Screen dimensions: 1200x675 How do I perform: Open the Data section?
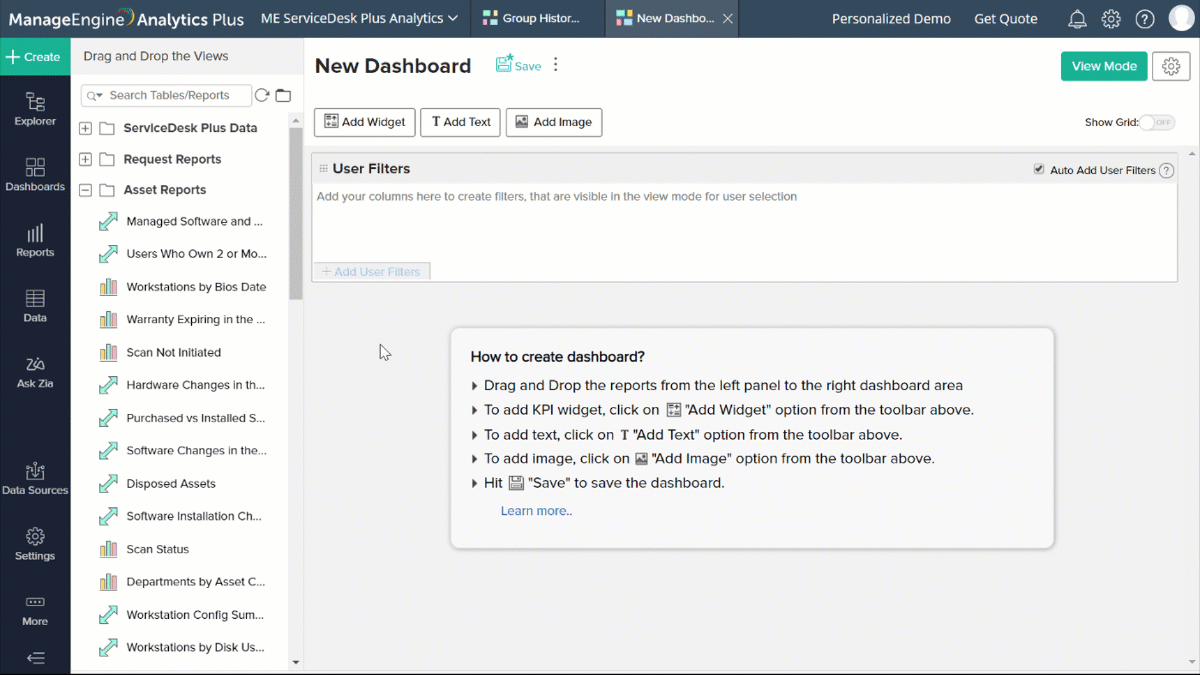pyautogui.click(x=35, y=305)
